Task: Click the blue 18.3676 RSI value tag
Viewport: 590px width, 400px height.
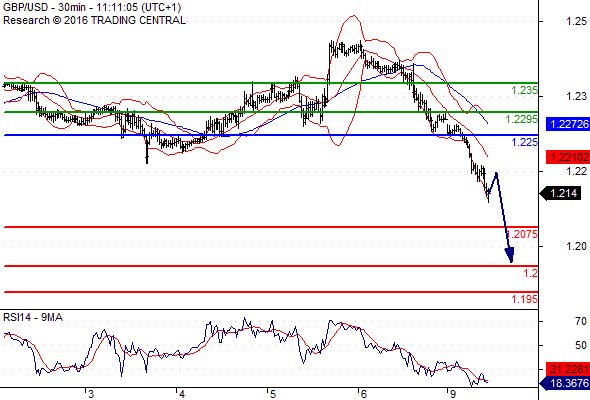Action: point(565,383)
